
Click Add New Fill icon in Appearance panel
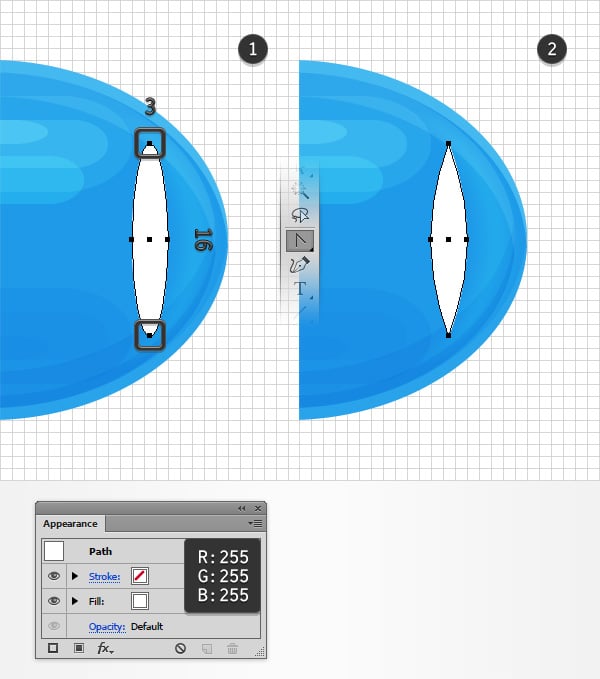point(79,648)
